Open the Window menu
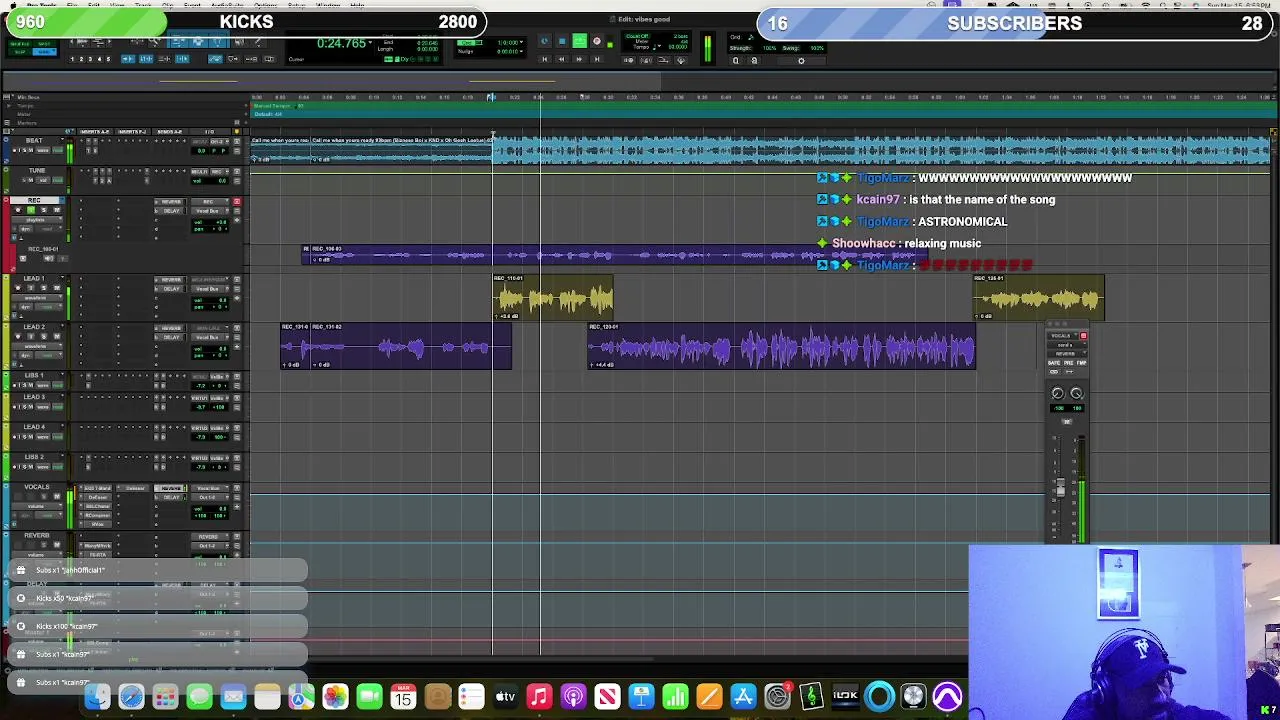Viewport: 1280px width, 720px height. (x=328, y=5)
